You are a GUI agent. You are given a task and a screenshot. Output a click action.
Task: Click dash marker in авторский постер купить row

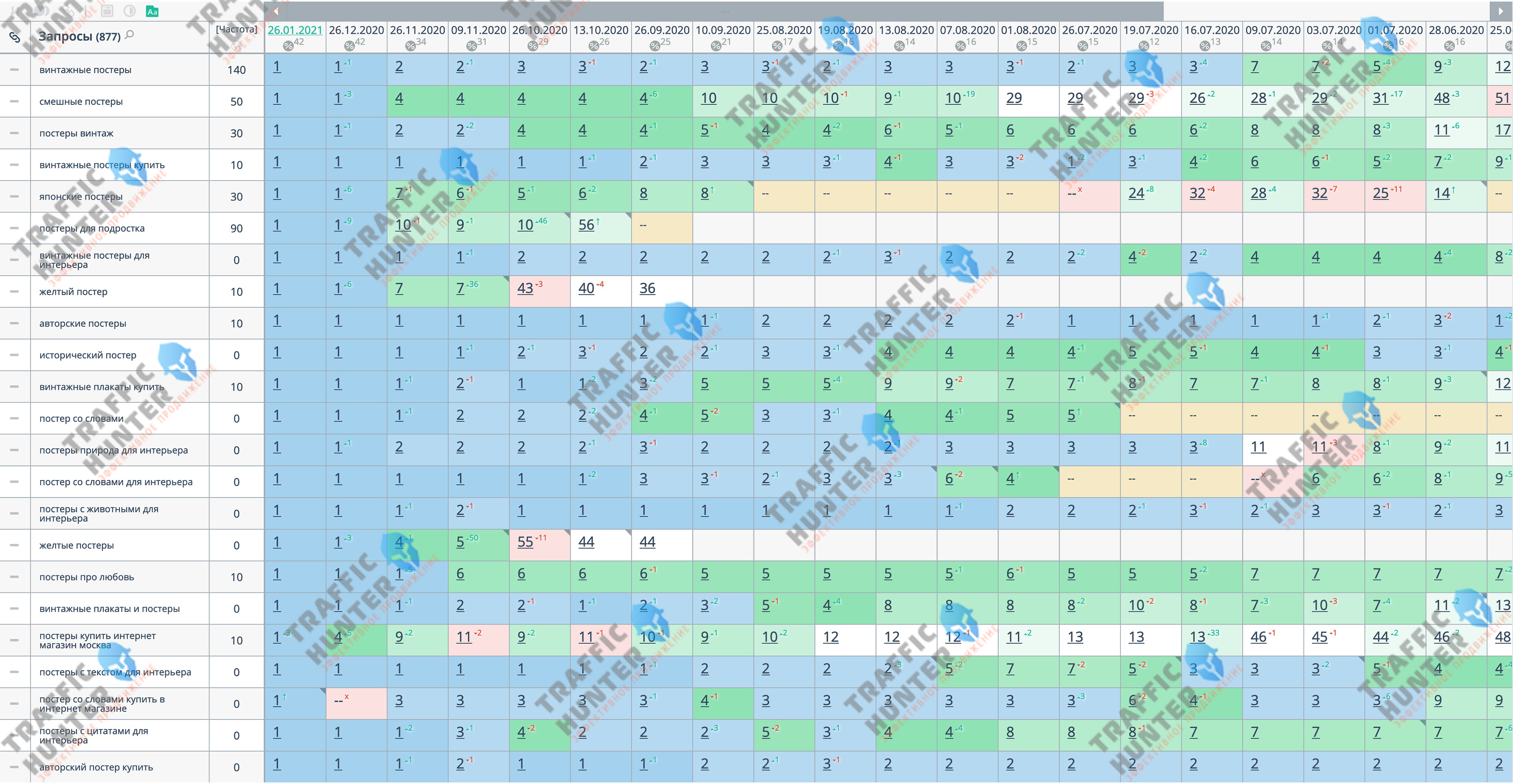pos(15,767)
